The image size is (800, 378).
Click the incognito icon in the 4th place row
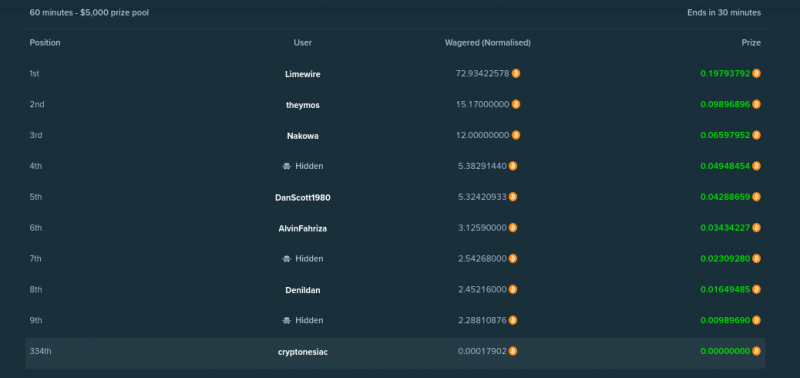pos(287,166)
